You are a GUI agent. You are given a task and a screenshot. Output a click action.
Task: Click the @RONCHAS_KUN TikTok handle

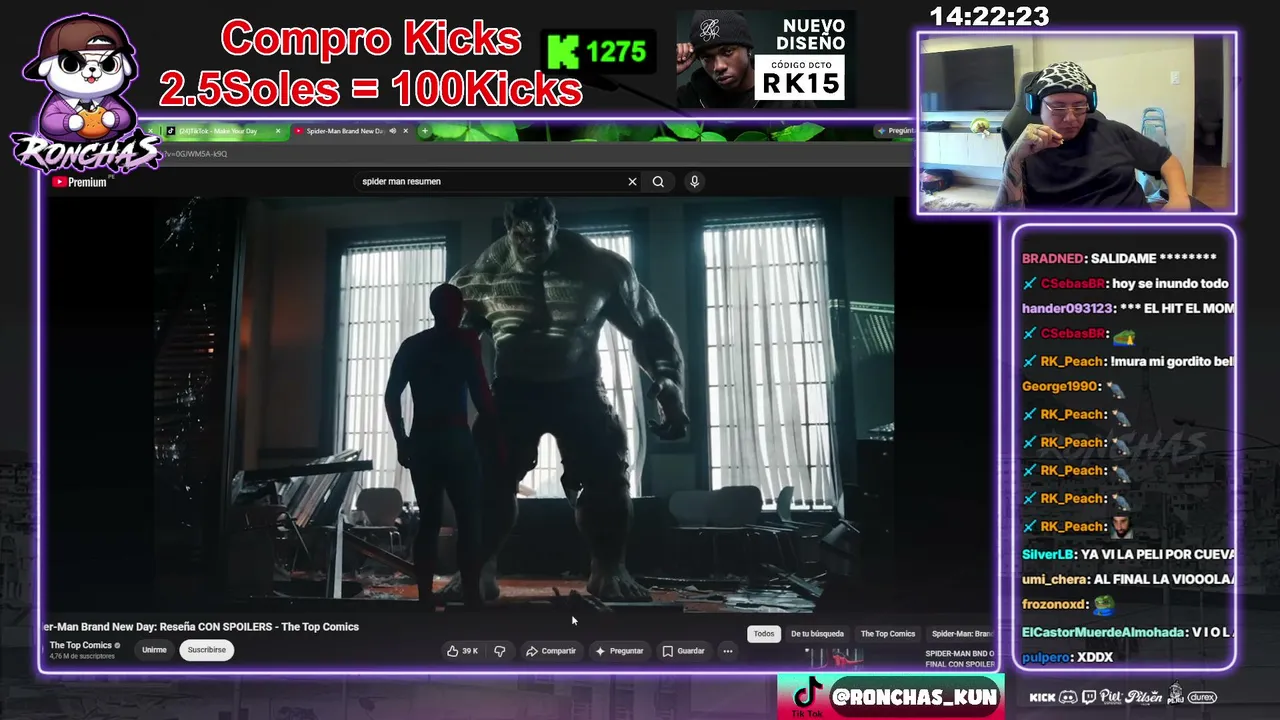914,697
